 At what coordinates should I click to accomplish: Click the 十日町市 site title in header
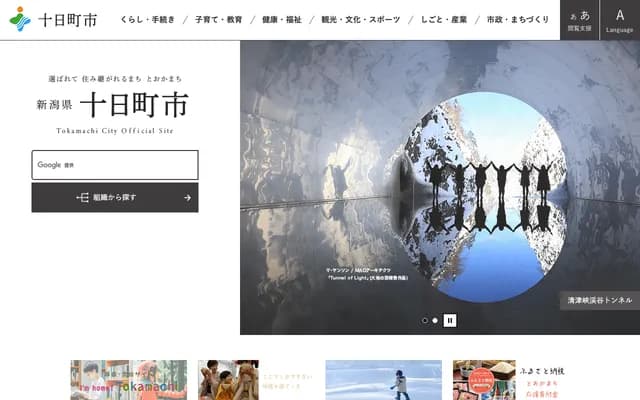tap(68, 20)
